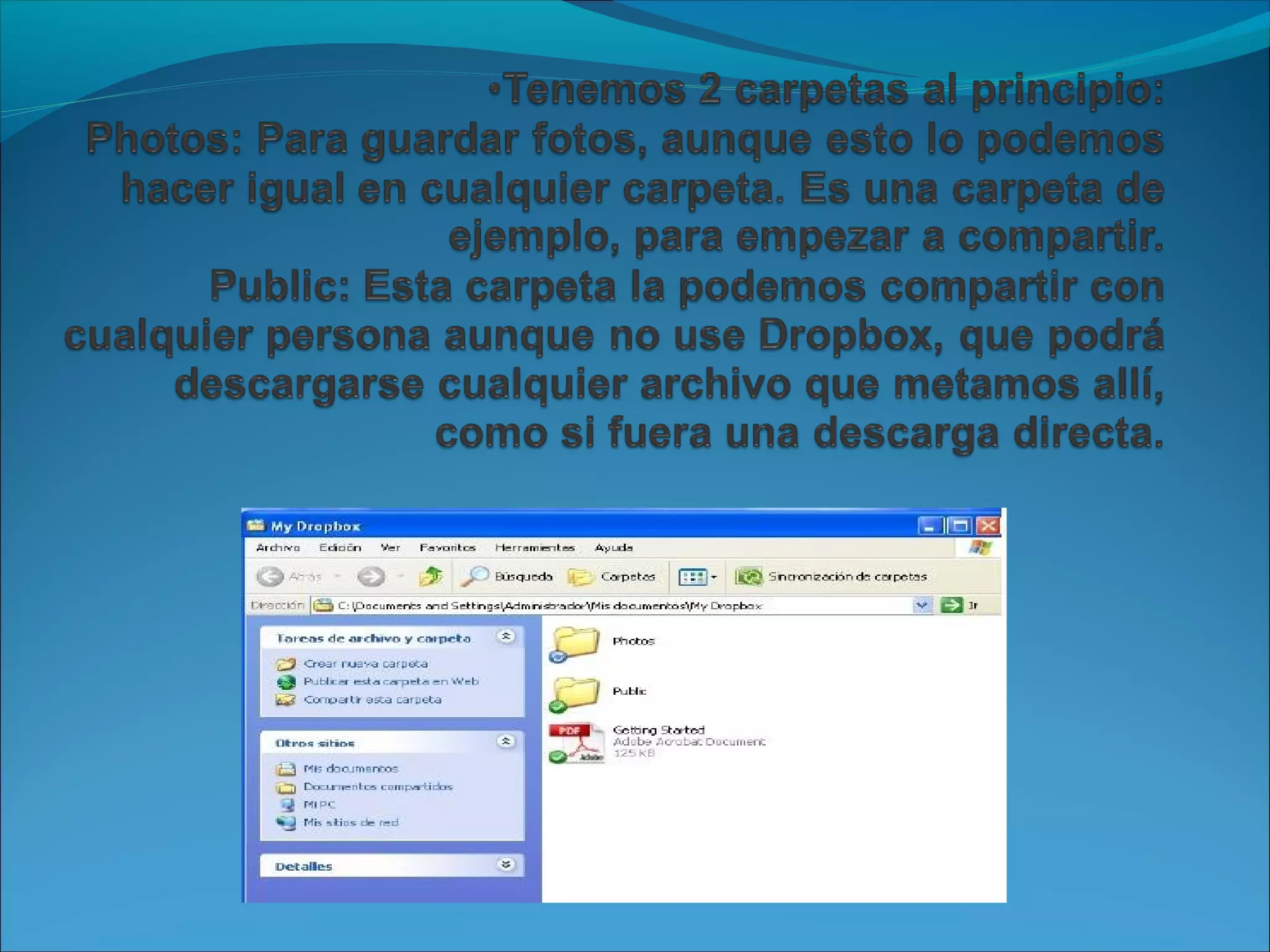The height and width of the screenshot is (952, 1270).
Task: Toggle the Carpetas folders pane
Action: pyautogui.click(x=613, y=577)
